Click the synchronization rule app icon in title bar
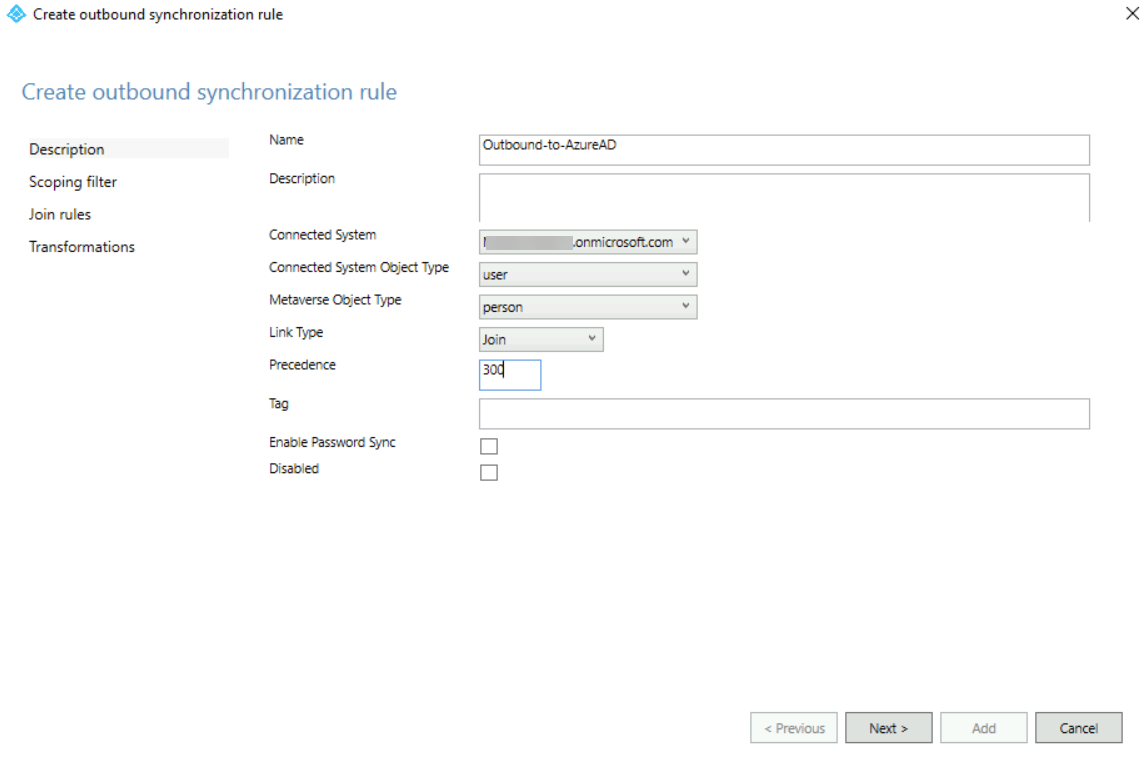 [x=16, y=14]
